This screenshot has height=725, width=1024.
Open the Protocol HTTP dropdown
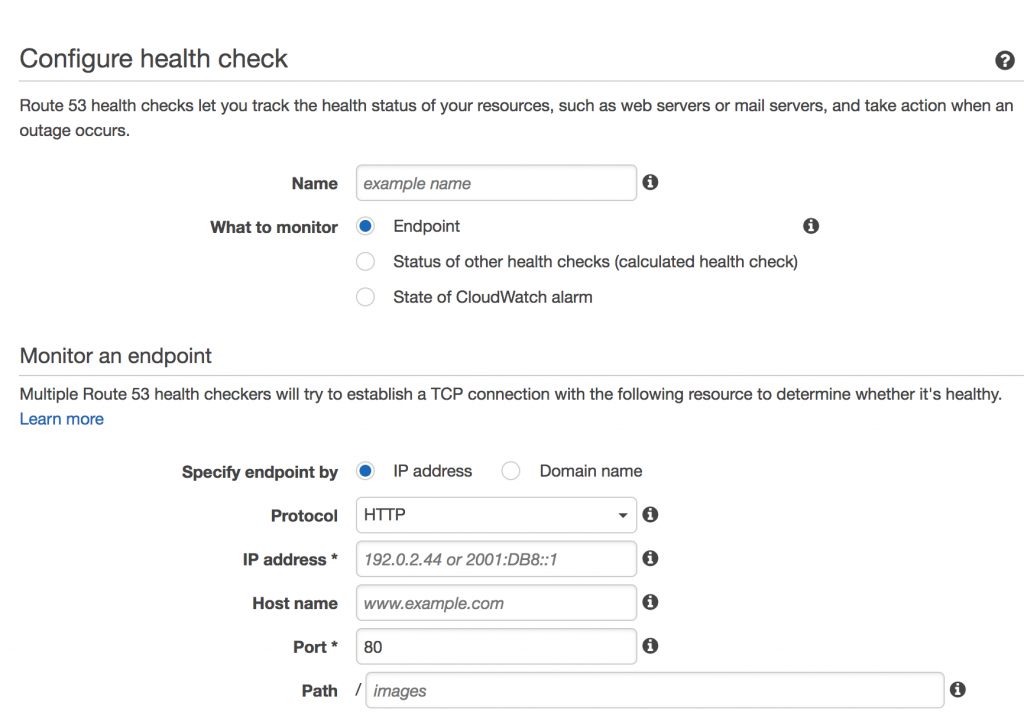point(496,515)
